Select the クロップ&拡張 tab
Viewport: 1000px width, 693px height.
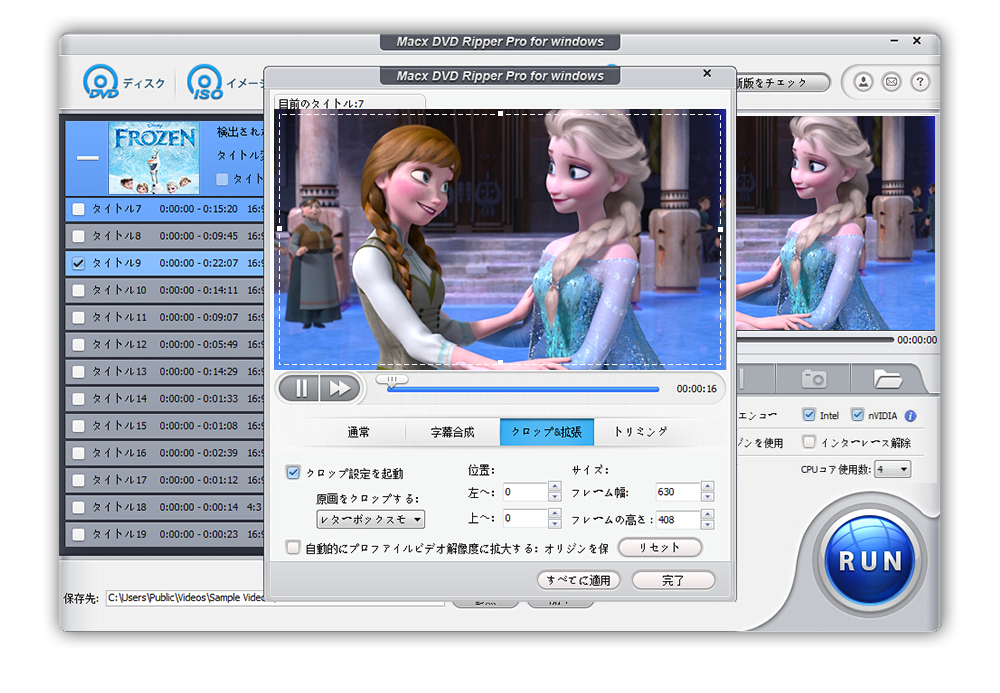coord(547,432)
